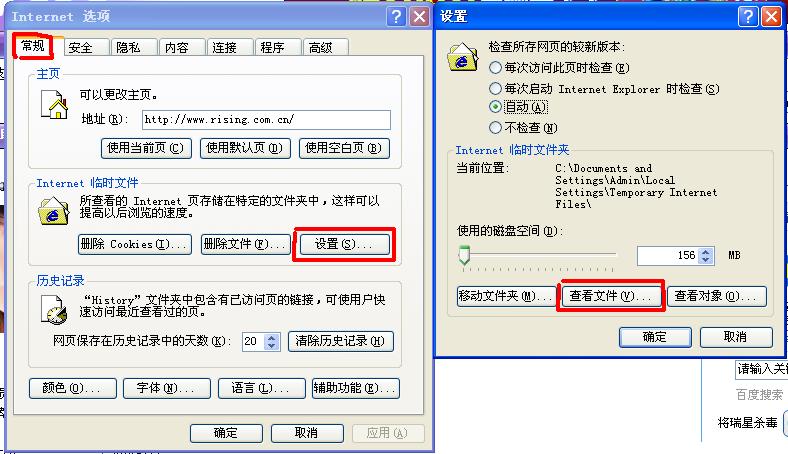Image resolution: width=788 pixels, height=454 pixels.
Task: Click the homepage address field
Action: click(x=266, y=120)
